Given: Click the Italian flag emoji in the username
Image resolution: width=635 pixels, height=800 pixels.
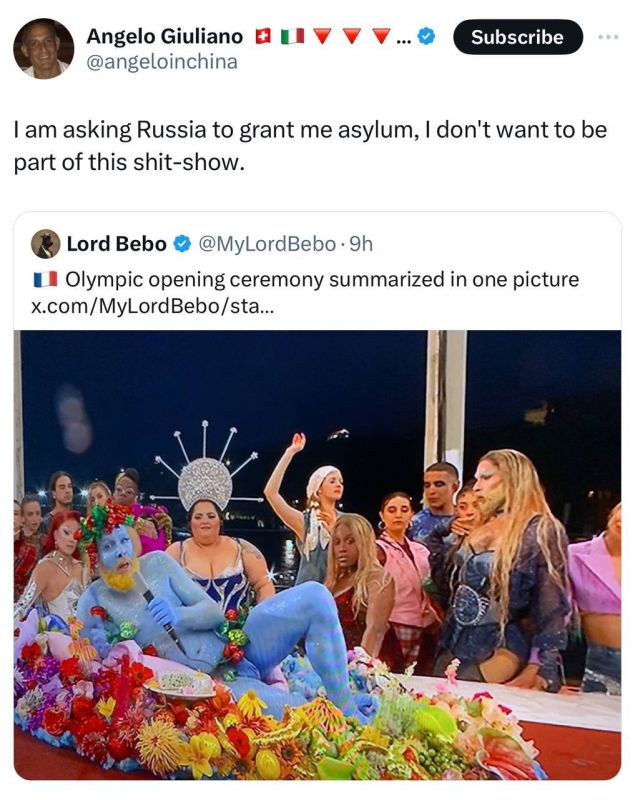Looking at the screenshot, I should pyautogui.click(x=290, y=37).
